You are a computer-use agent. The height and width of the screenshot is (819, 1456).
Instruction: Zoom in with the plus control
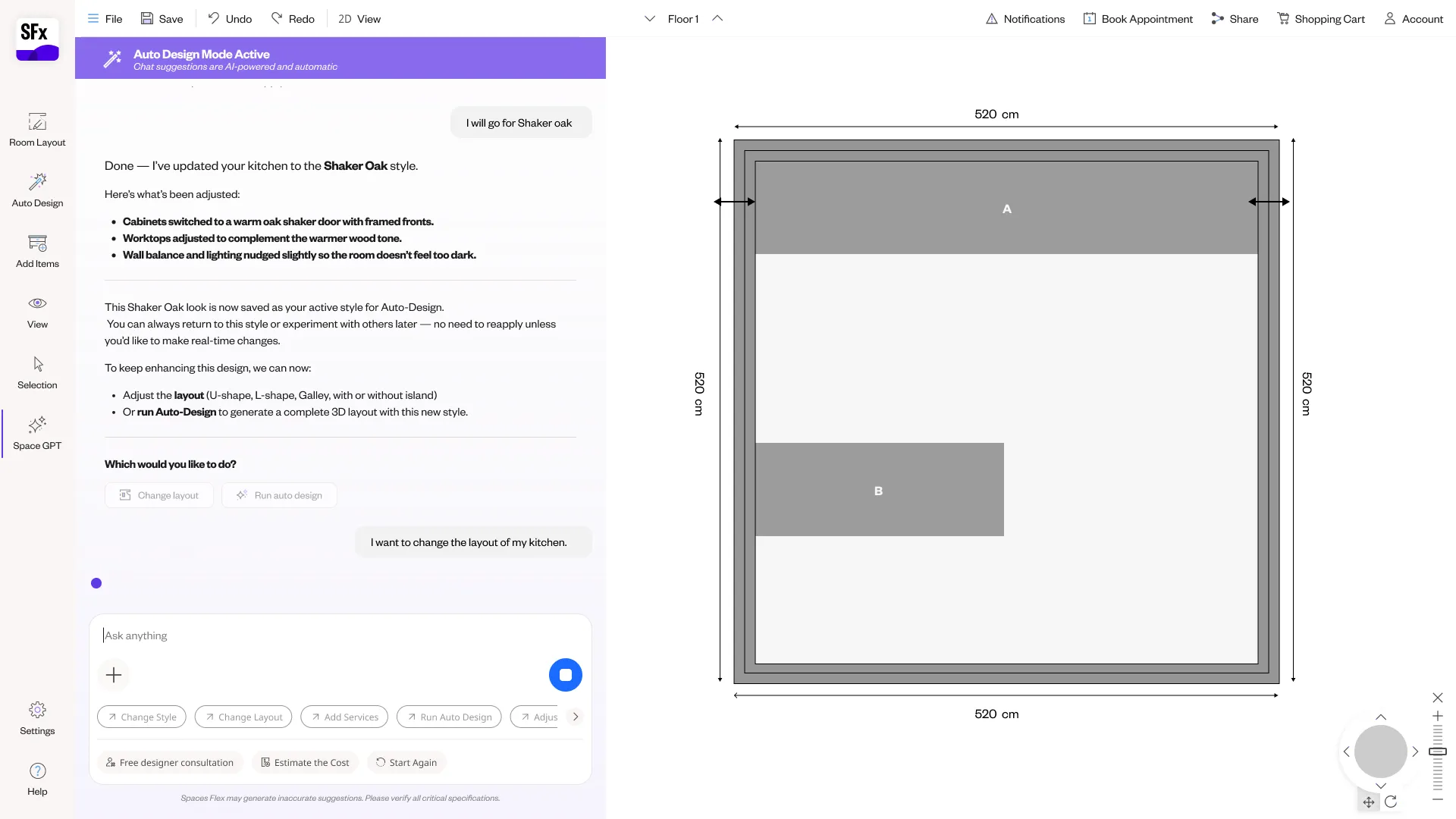coord(1438,716)
